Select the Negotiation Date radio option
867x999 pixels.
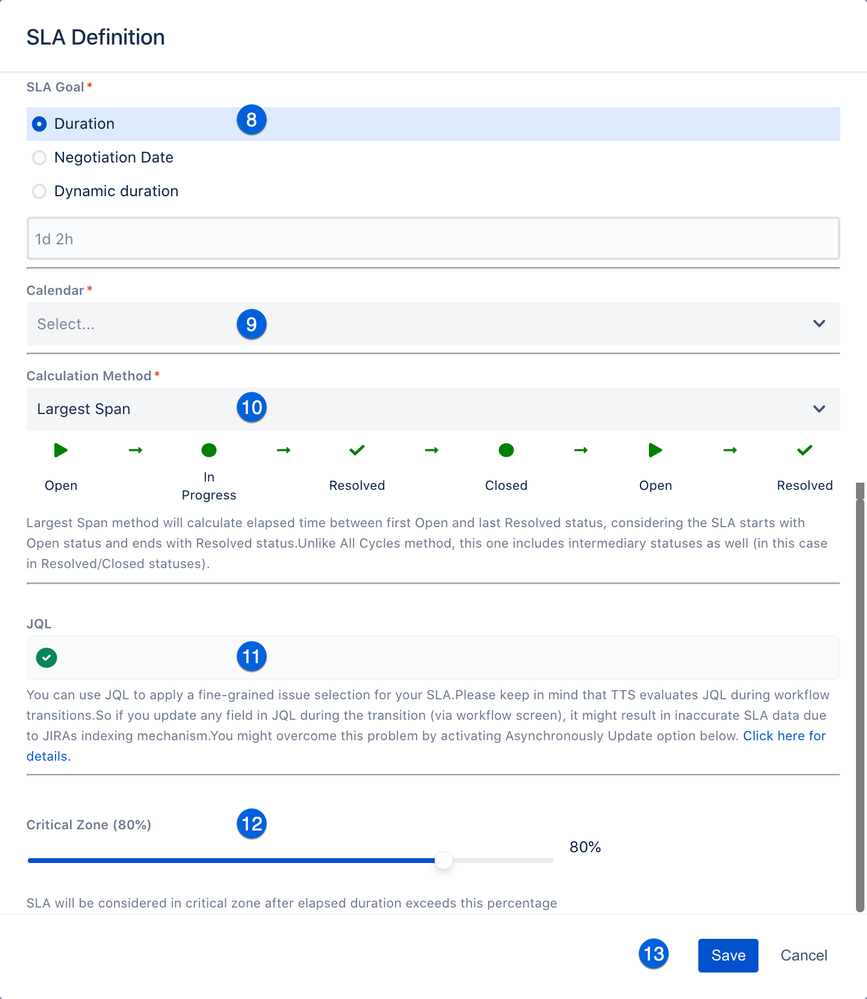click(x=39, y=157)
